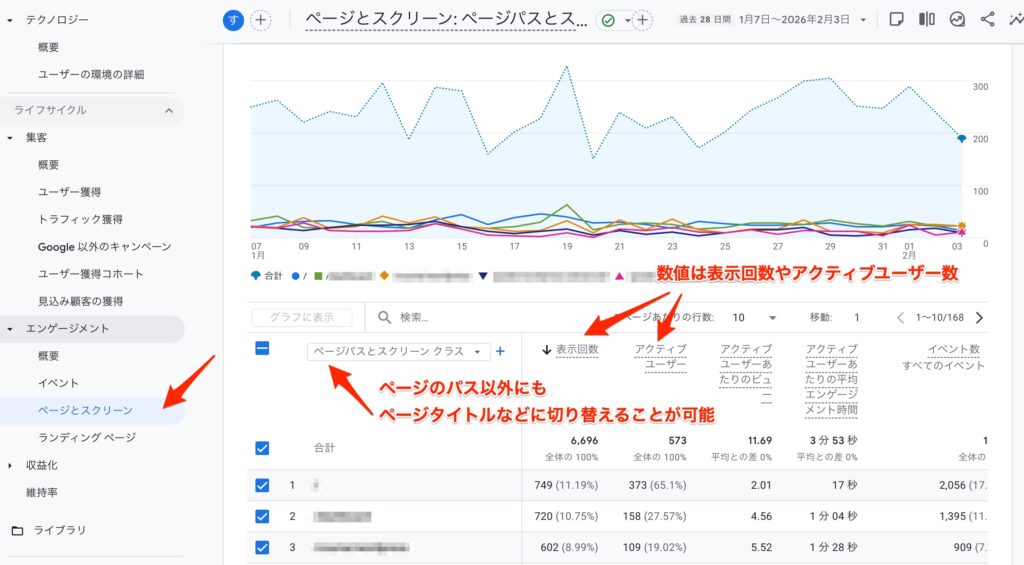Add a secondary dimension with the plus icon
This screenshot has width=1024, height=565.
[x=500, y=351]
